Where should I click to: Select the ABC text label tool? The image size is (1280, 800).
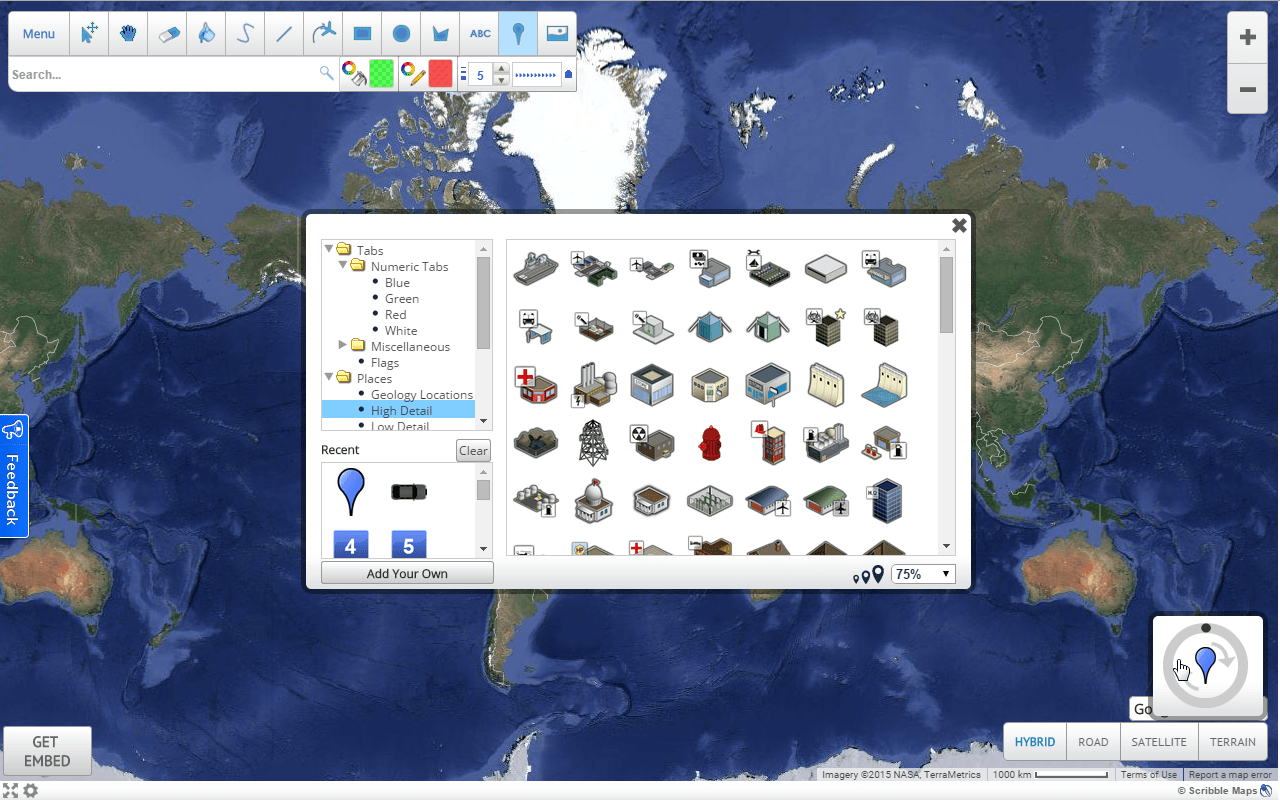click(x=479, y=33)
